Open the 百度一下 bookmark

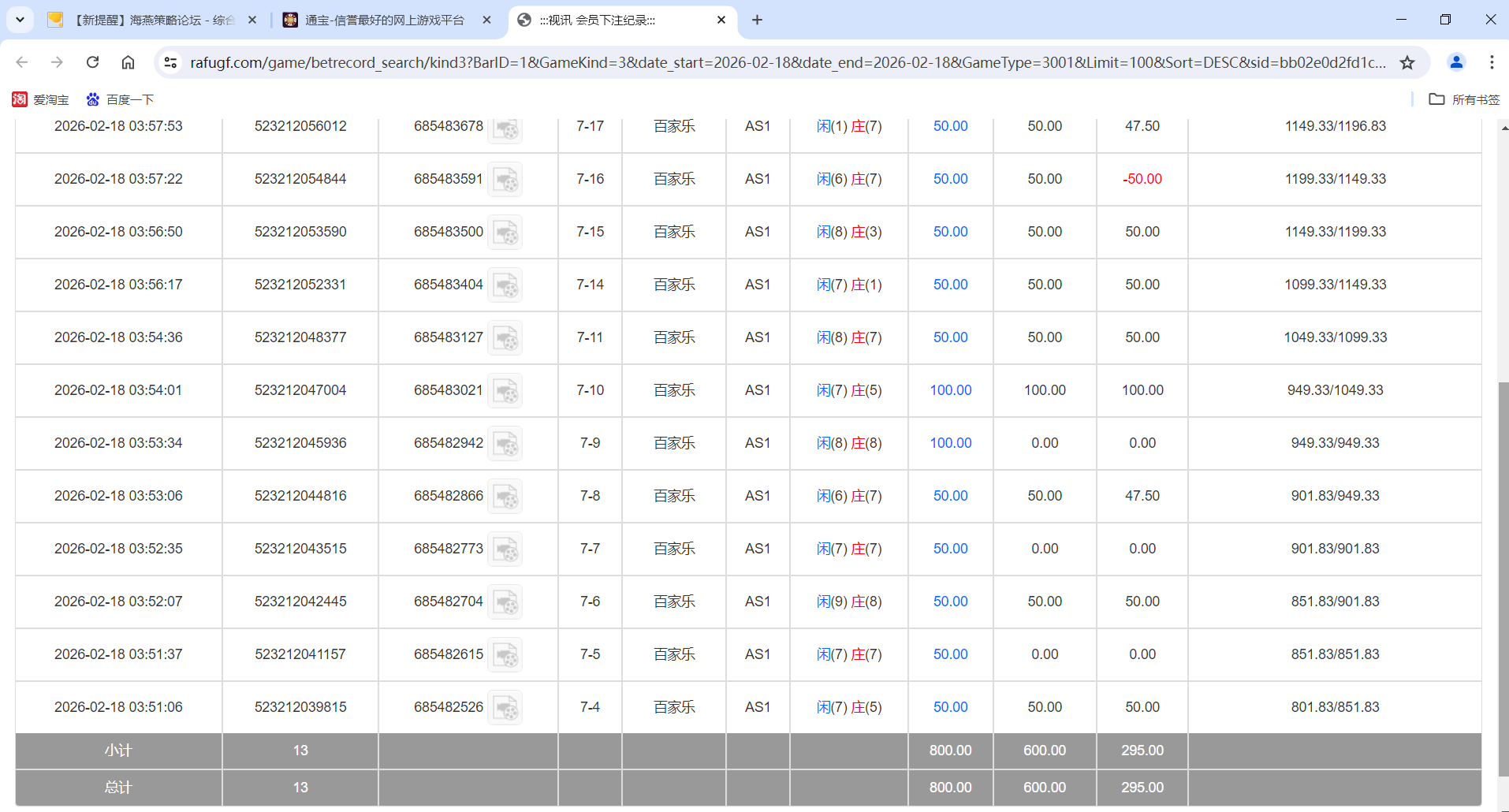click(120, 99)
